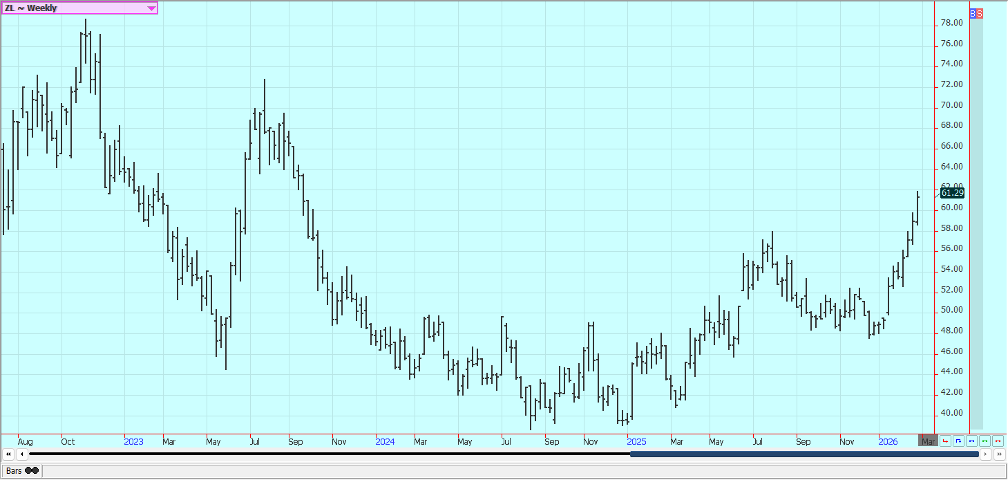
Task: Click the 2025 label on the time axis
Action: 636,441
